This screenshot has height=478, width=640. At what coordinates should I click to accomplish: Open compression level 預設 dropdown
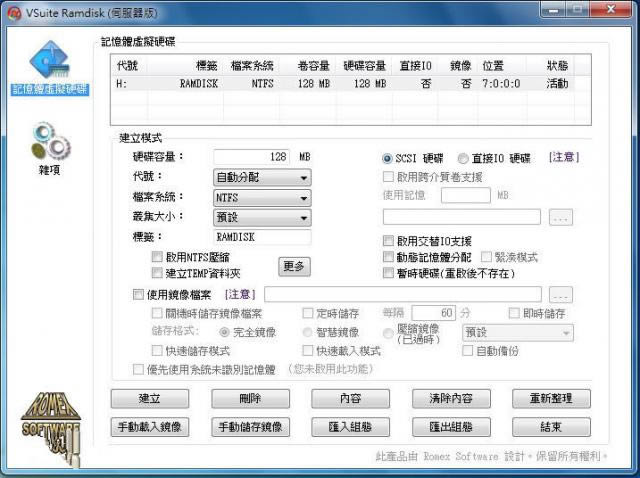[x=518, y=333]
